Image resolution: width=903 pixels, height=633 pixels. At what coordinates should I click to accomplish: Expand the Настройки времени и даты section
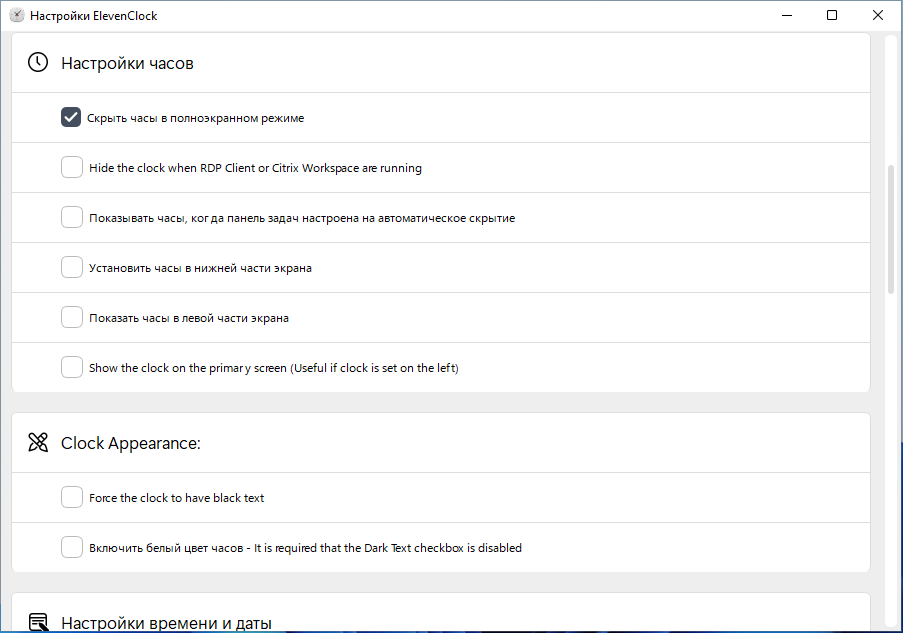pyautogui.click(x=441, y=613)
